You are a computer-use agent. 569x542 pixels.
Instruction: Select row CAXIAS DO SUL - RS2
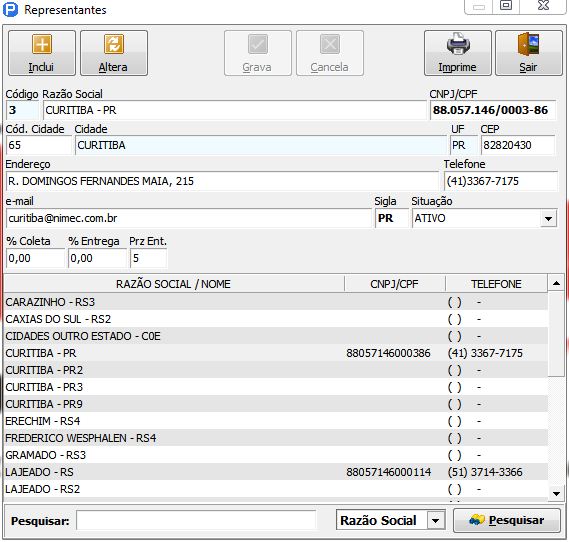tap(275, 319)
